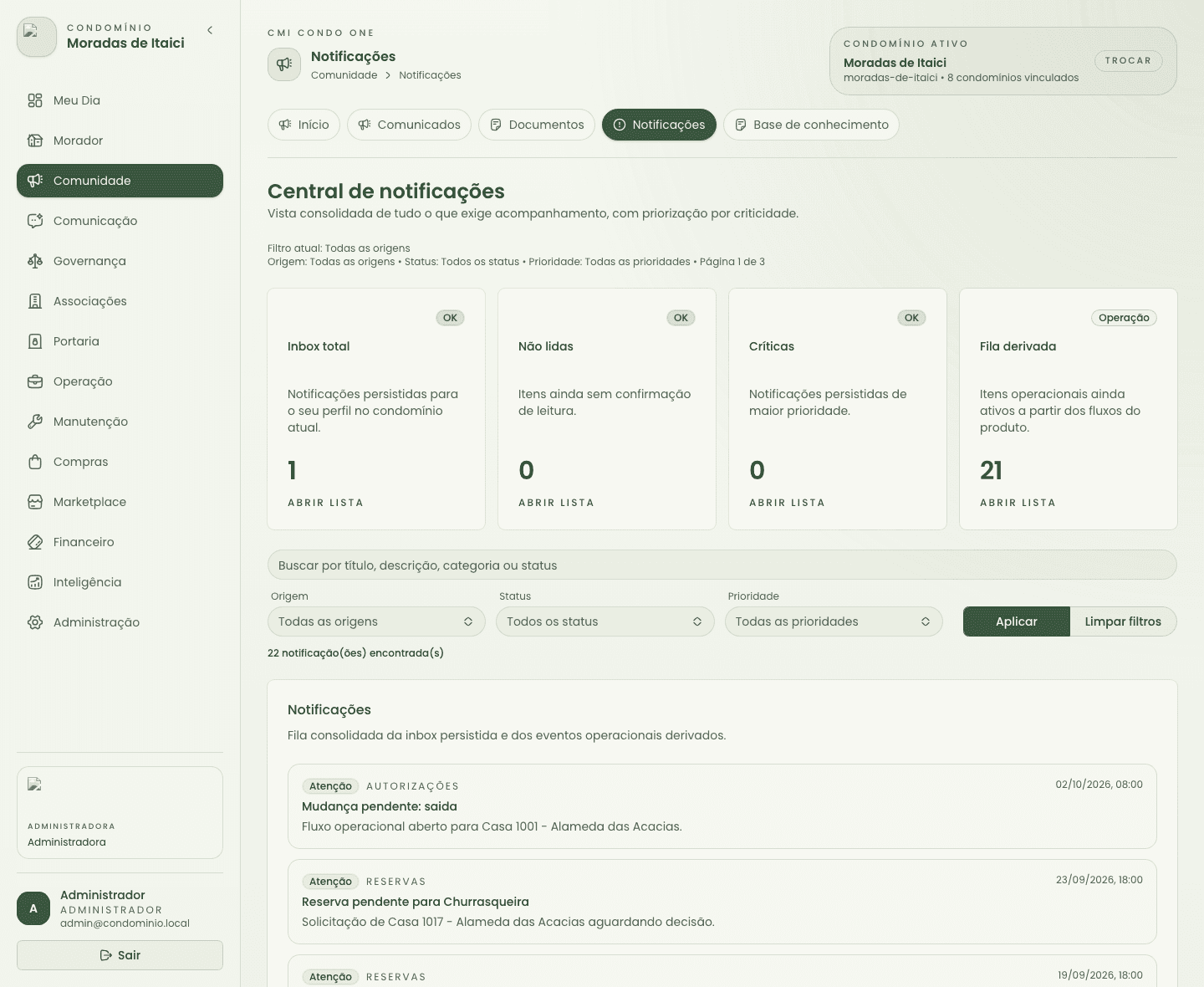This screenshot has width=1204, height=987.
Task: Click the Comunidade breadcrumb link
Action: click(x=344, y=75)
